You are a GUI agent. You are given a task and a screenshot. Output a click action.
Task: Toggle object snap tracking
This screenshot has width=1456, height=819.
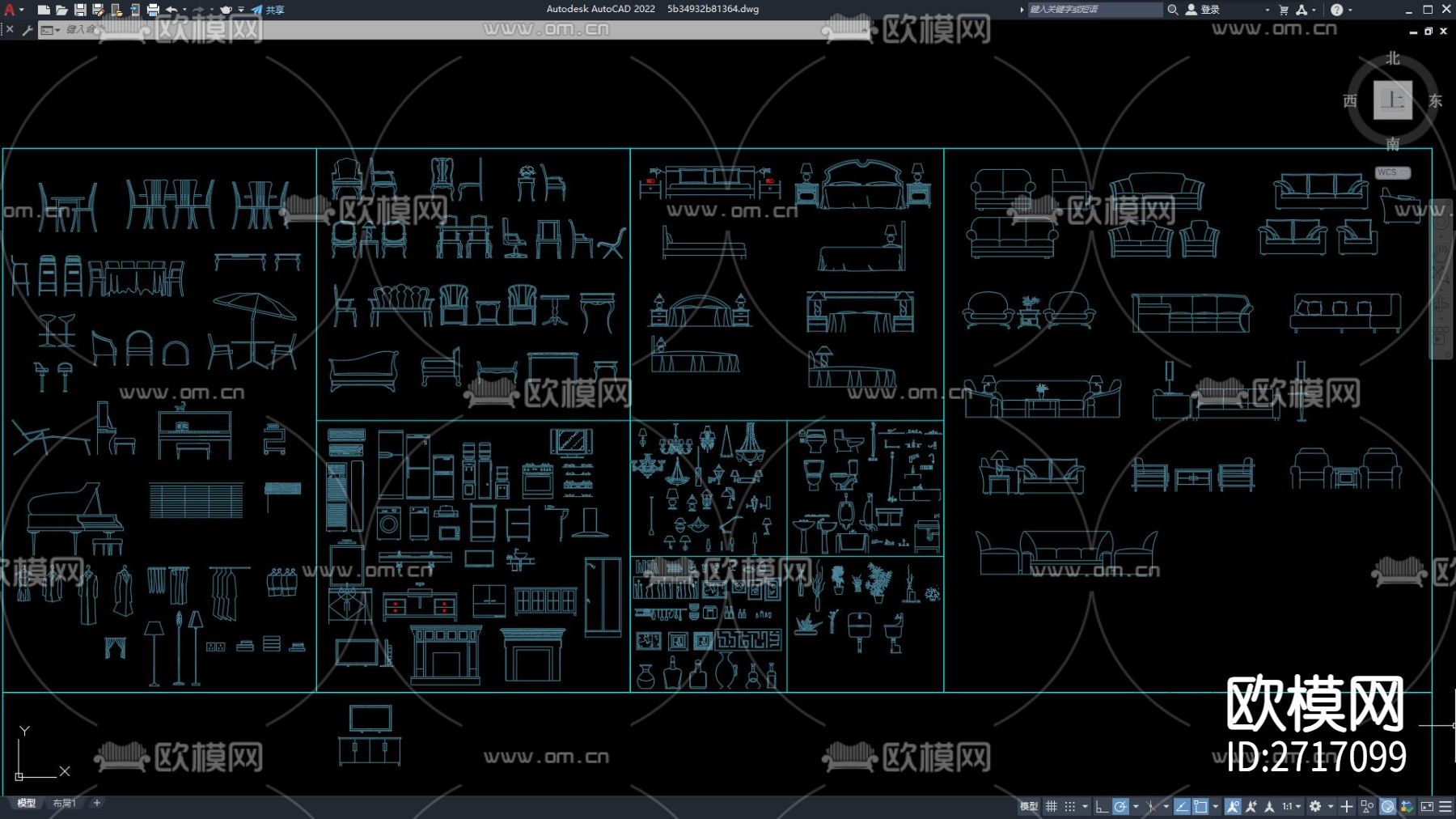tap(1182, 807)
